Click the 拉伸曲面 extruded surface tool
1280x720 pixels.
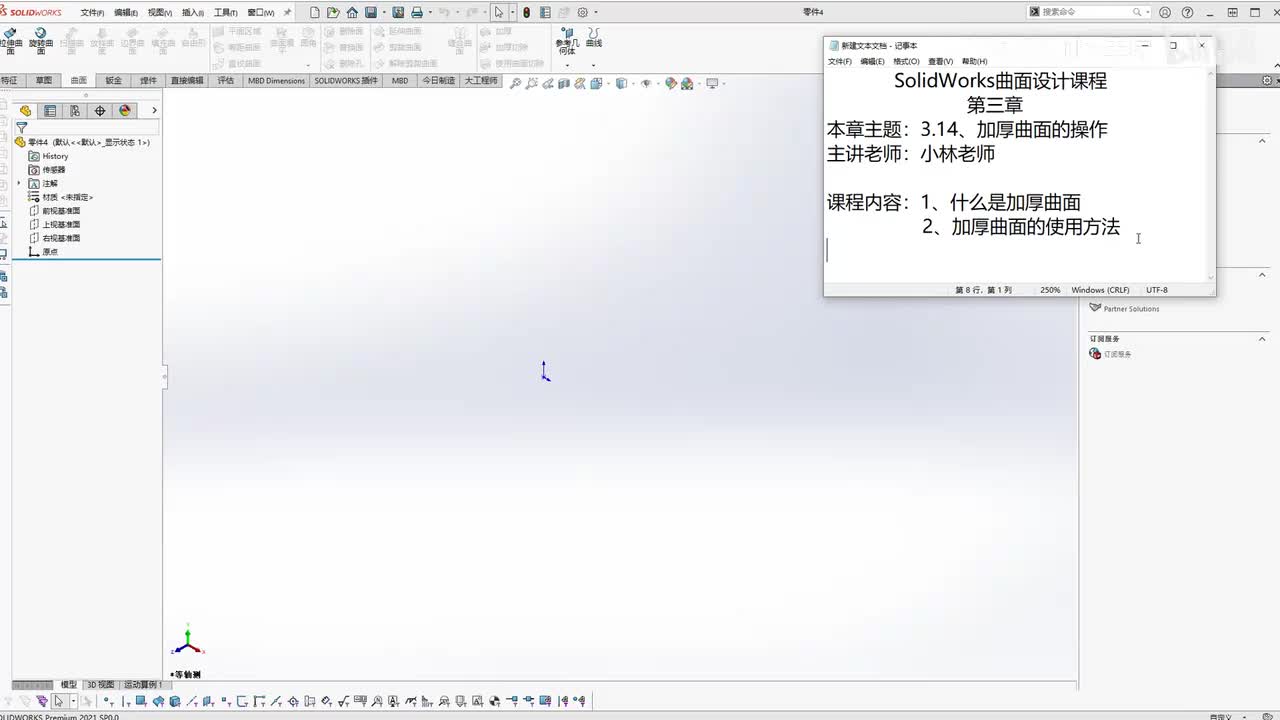[10, 39]
